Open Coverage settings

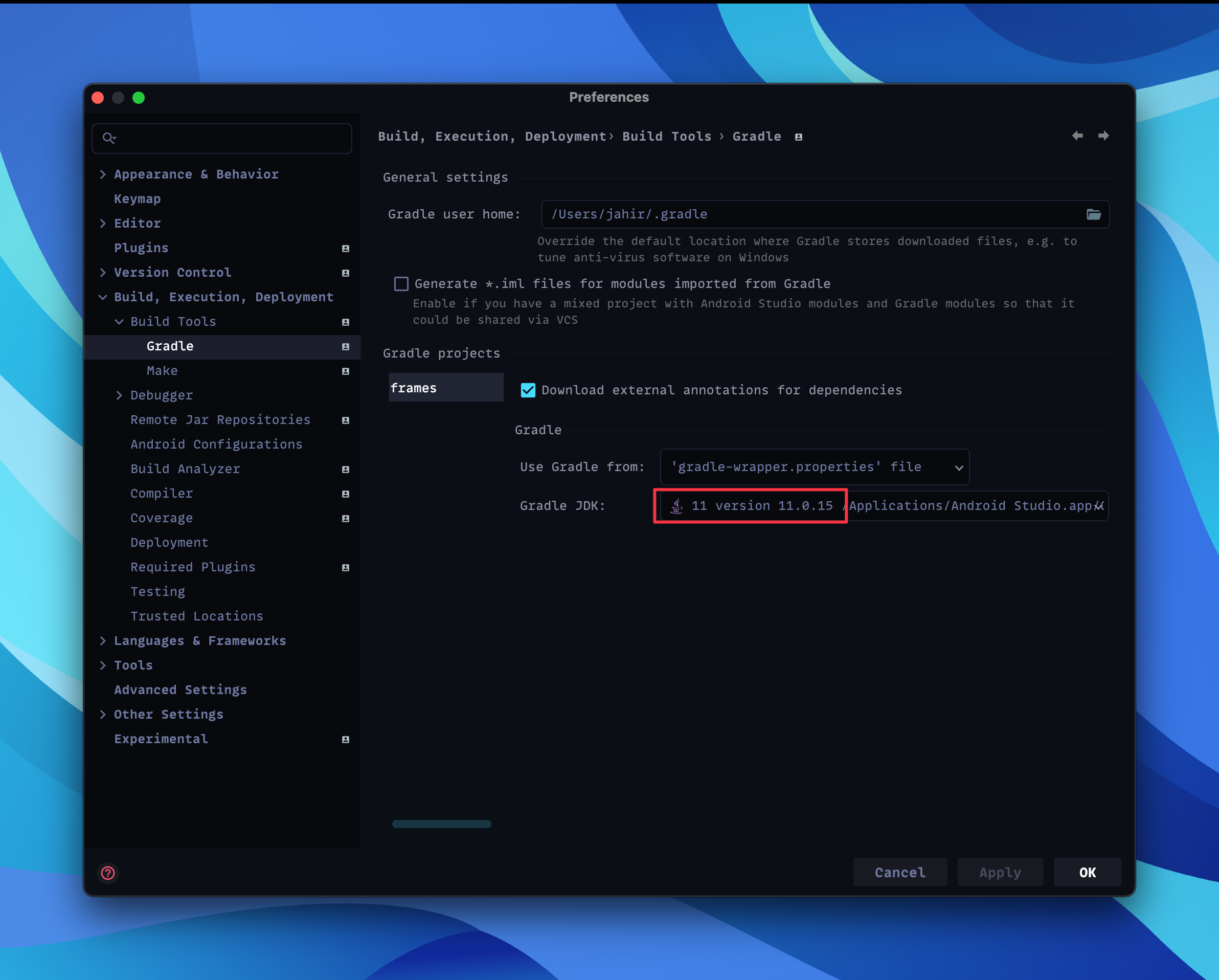click(x=162, y=518)
